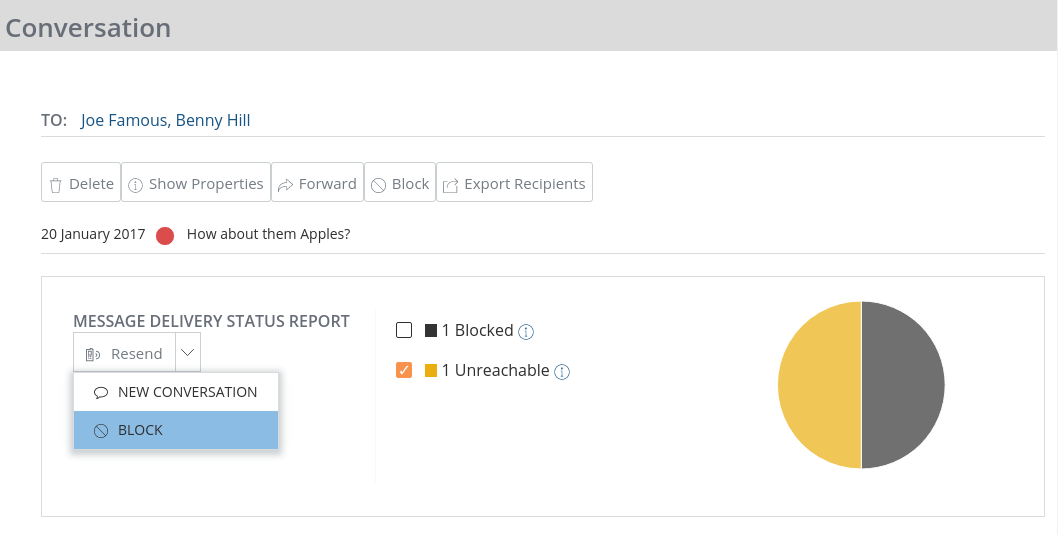The height and width of the screenshot is (535, 1058).
Task: Click the Delete trash icon
Action: (x=56, y=185)
